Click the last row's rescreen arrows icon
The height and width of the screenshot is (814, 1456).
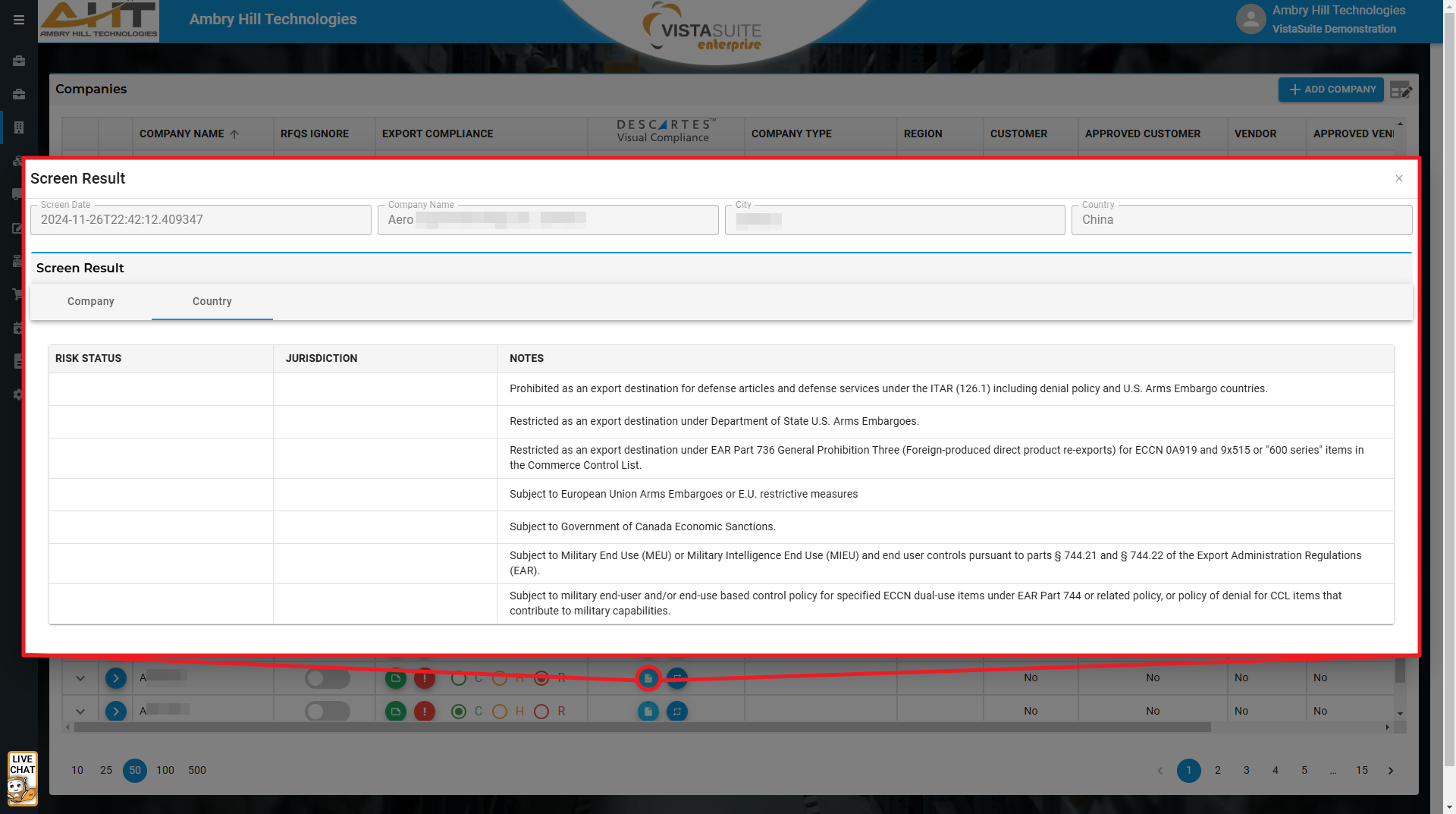676,712
